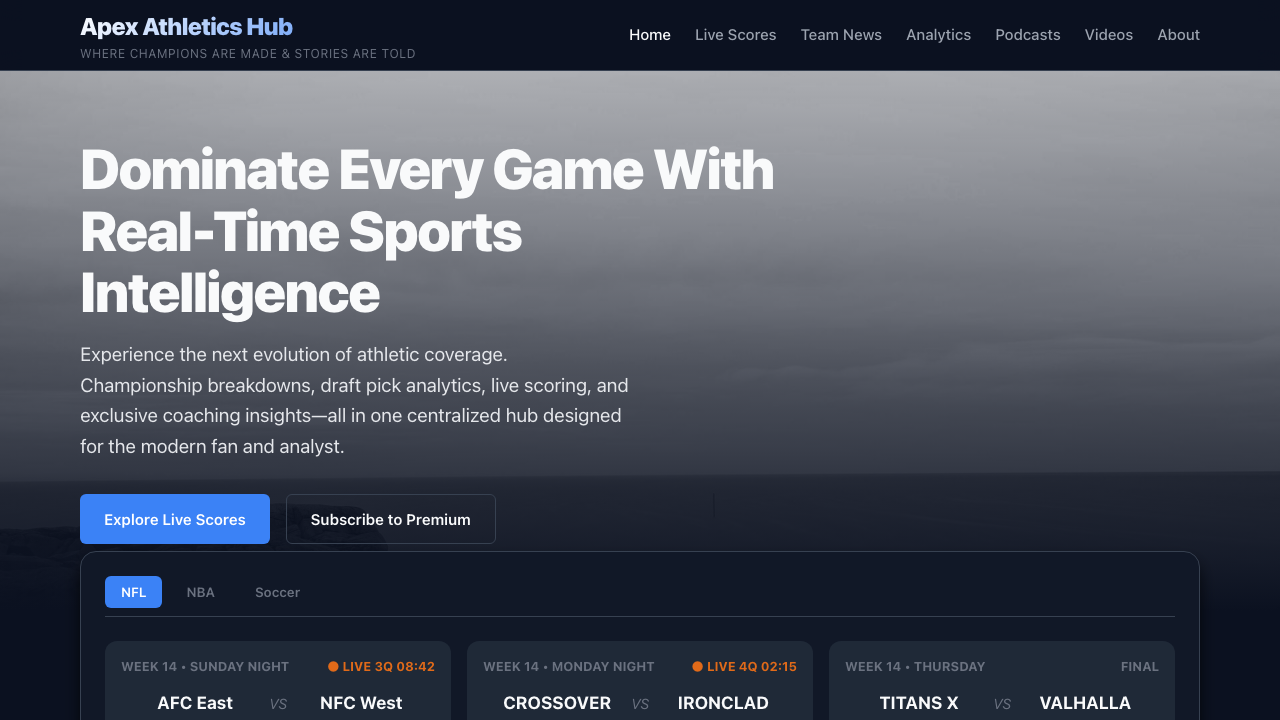Open the Home nav link
The height and width of the screenshot is (720, 1280).
[650, 35]
